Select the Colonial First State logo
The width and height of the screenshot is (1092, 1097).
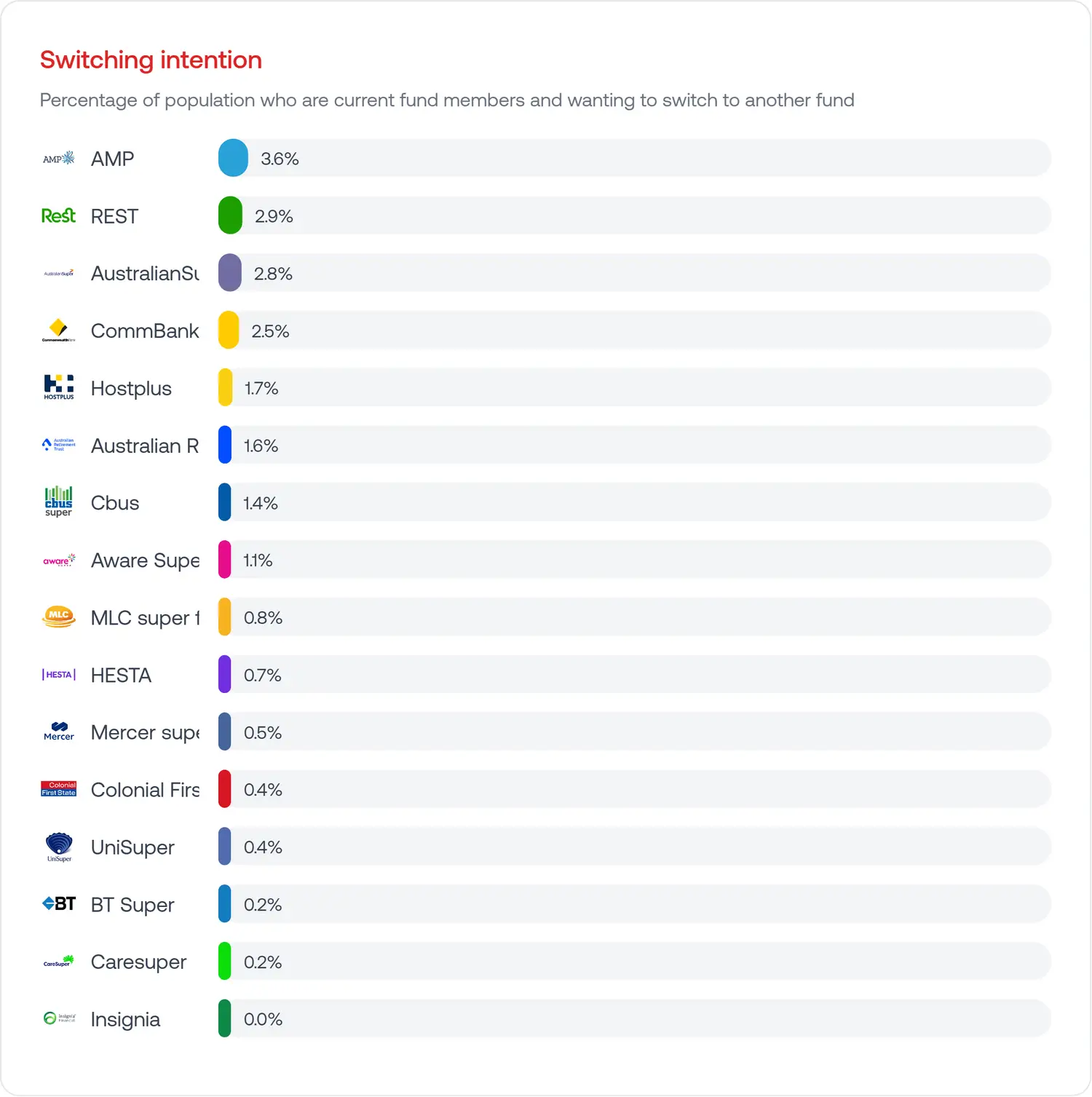click(x=58, y=789)
